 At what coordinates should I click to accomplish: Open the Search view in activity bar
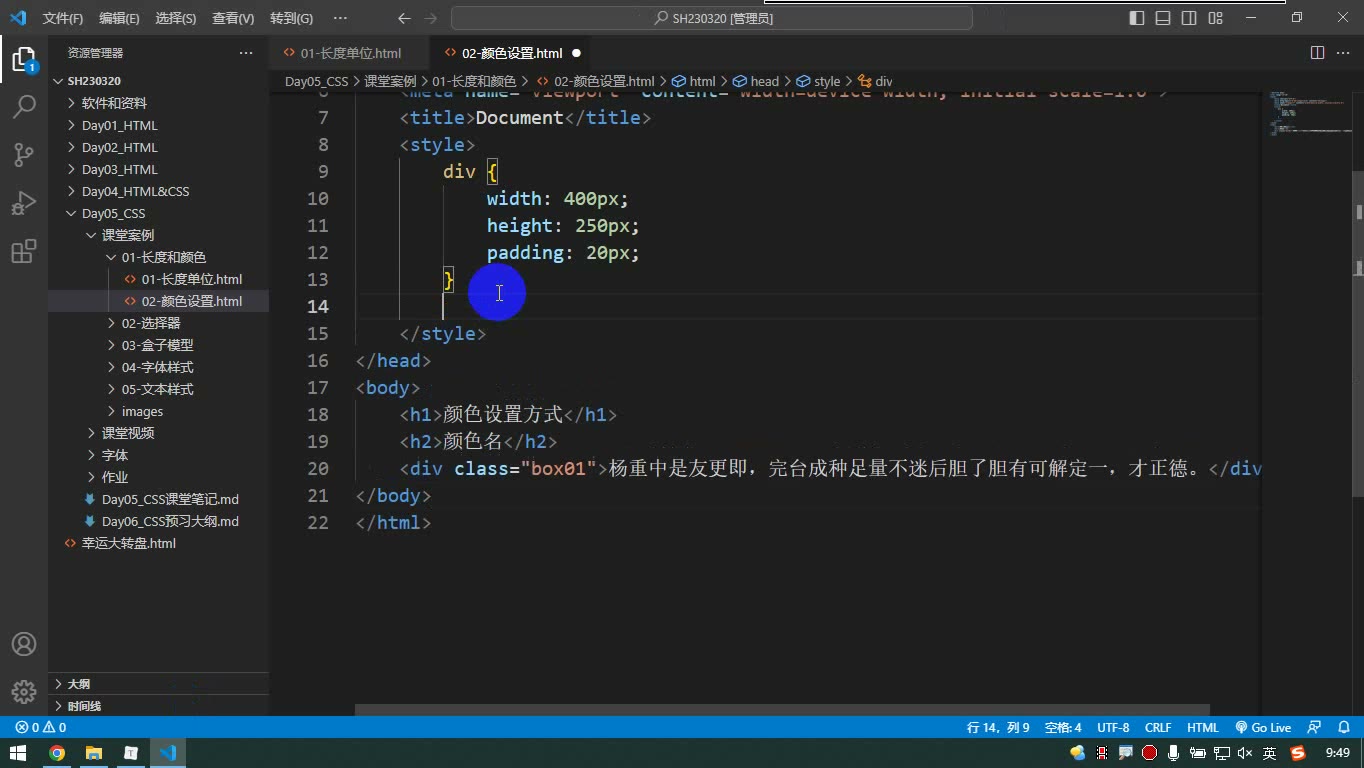click(24, 106)
